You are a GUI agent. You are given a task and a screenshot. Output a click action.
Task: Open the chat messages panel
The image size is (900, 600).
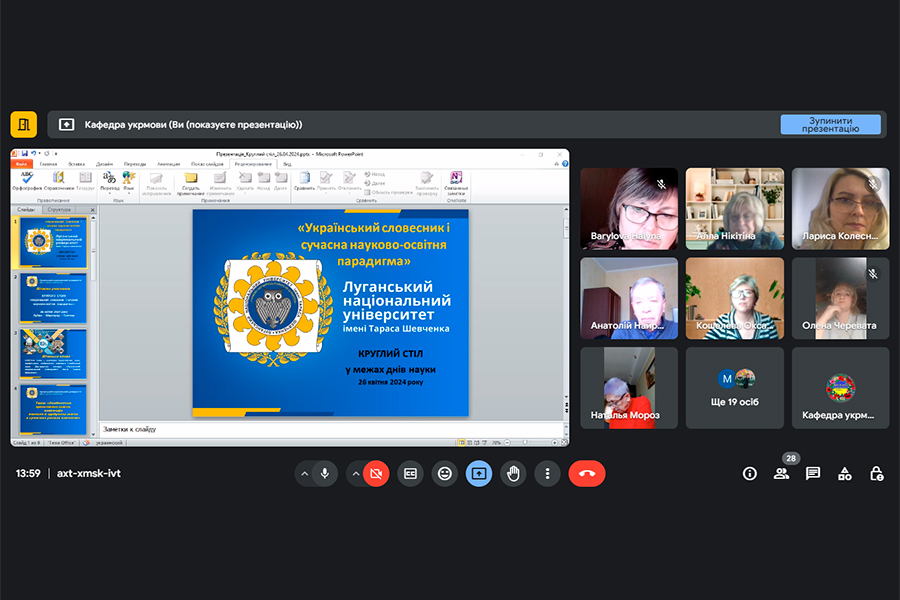point(813,473)
